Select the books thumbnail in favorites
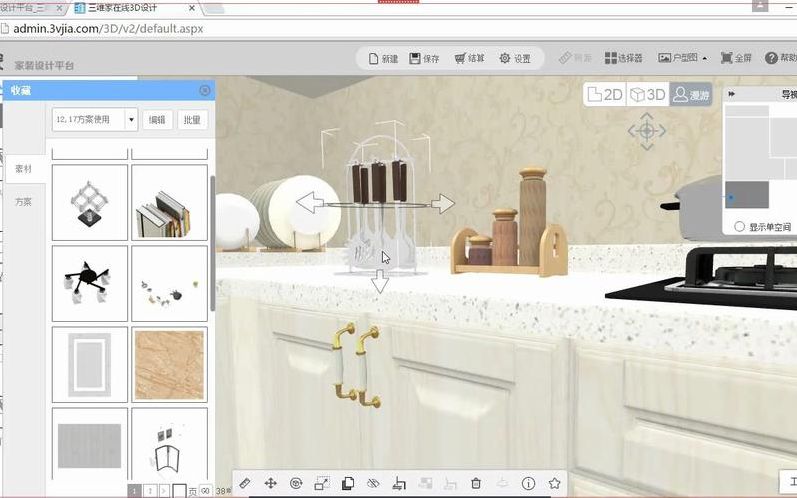797x498 pixels. pyautogui.click(x=169, y=202)
